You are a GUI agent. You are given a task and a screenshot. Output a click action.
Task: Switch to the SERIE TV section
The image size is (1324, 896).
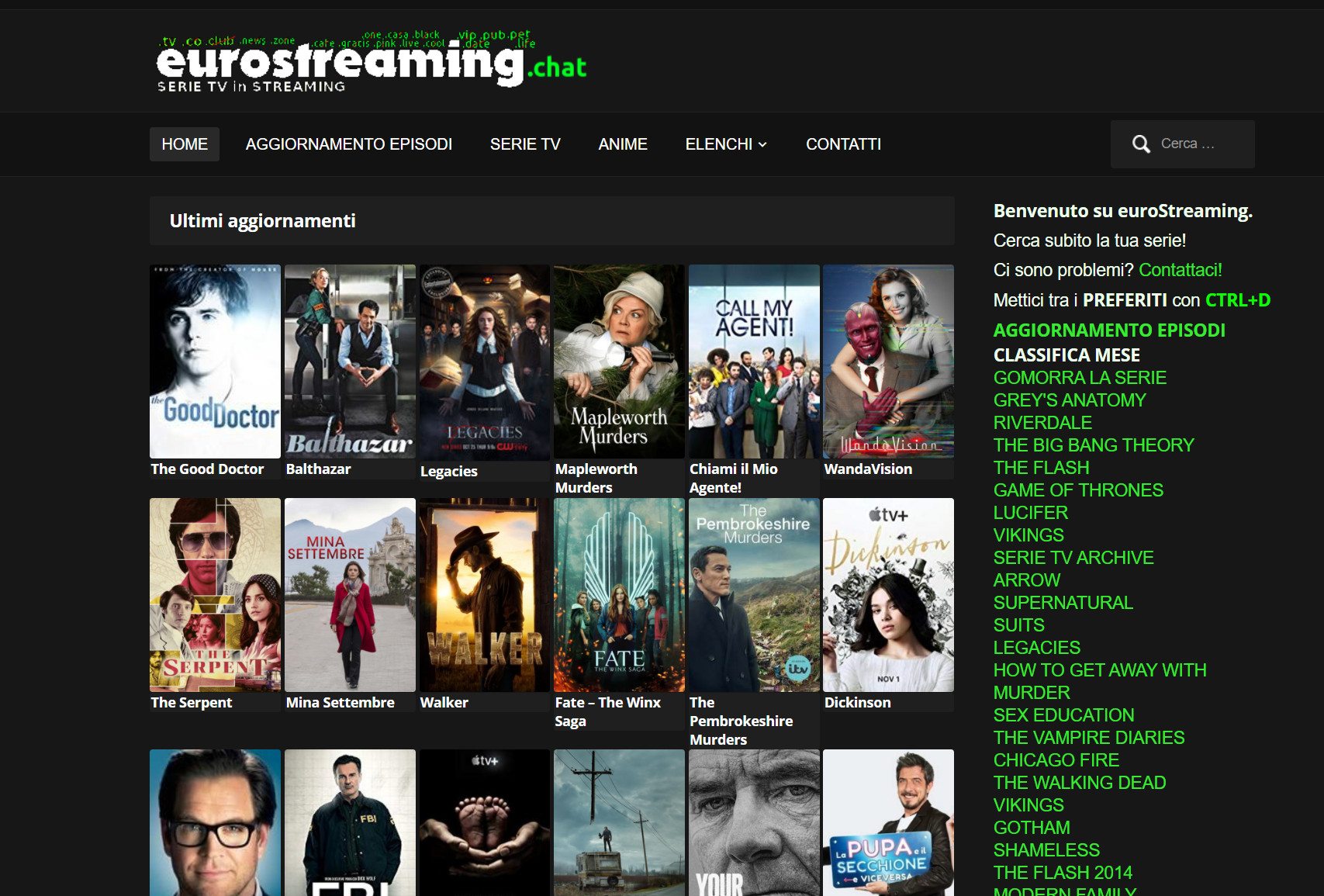(525, 144)
